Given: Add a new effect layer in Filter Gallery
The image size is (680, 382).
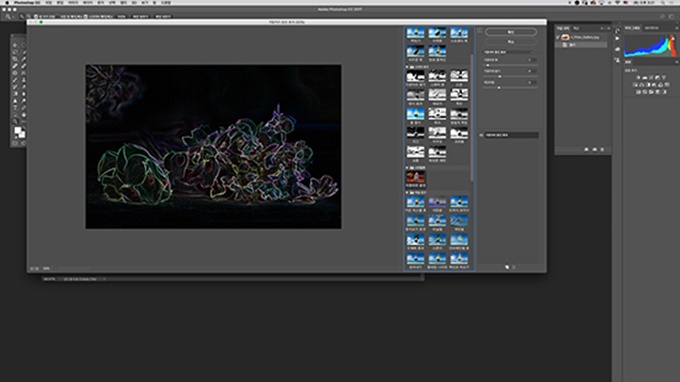Looking at the screenshot, I should click(x=507, y=267).
